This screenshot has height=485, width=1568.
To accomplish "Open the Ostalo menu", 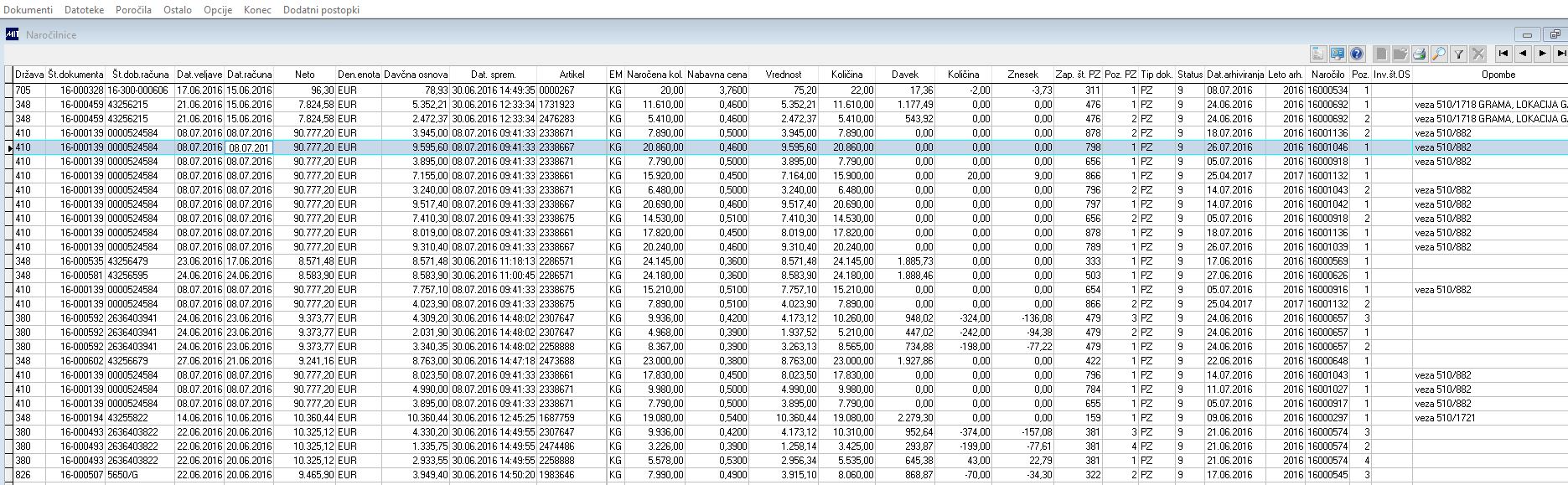I will (178, 10).
